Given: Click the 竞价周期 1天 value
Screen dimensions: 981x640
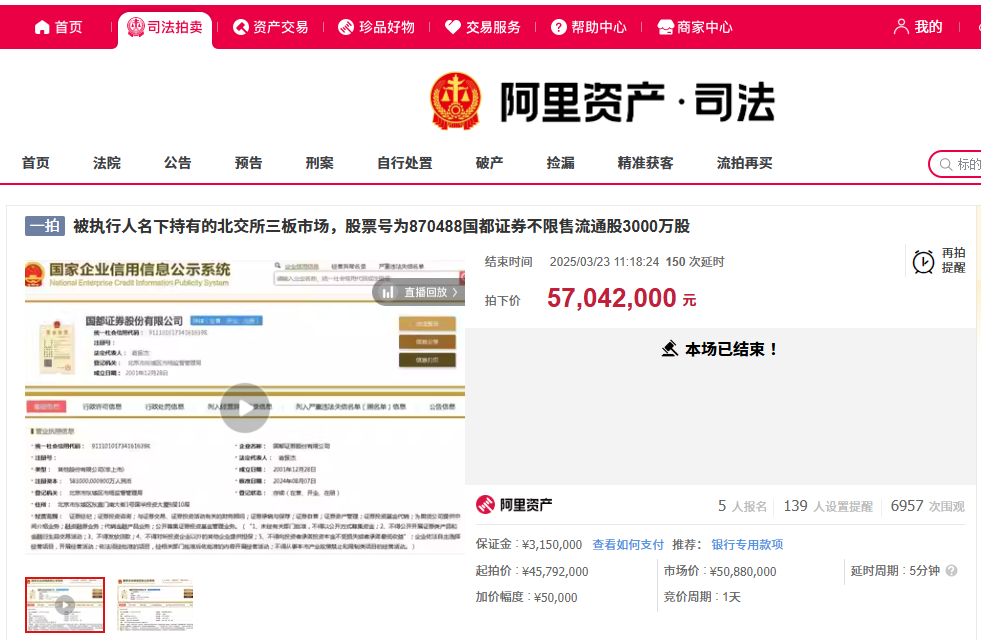Looking at the screenshot, I should 731,597.
